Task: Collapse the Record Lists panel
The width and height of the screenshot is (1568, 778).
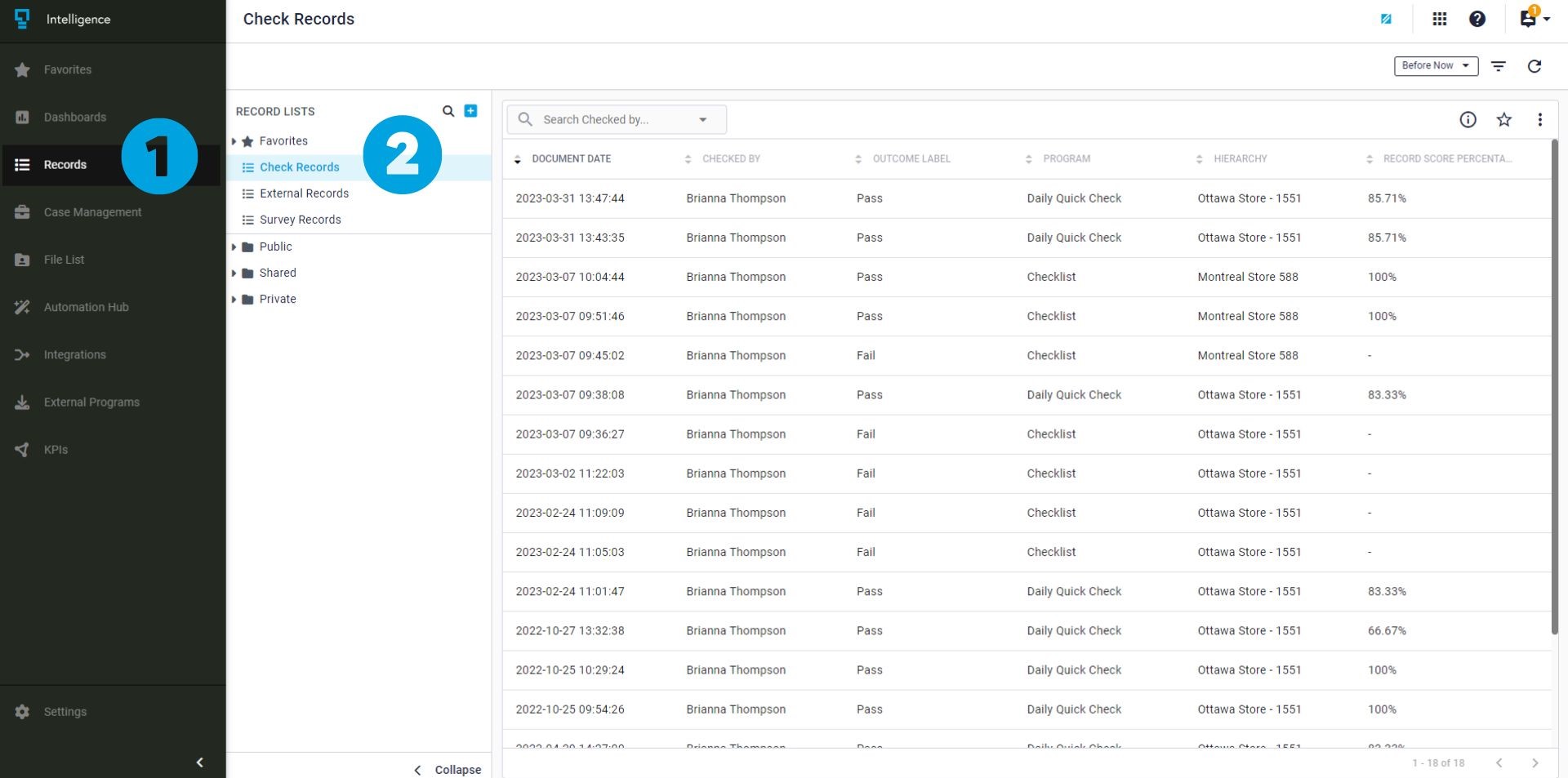Action: [448, 770]
